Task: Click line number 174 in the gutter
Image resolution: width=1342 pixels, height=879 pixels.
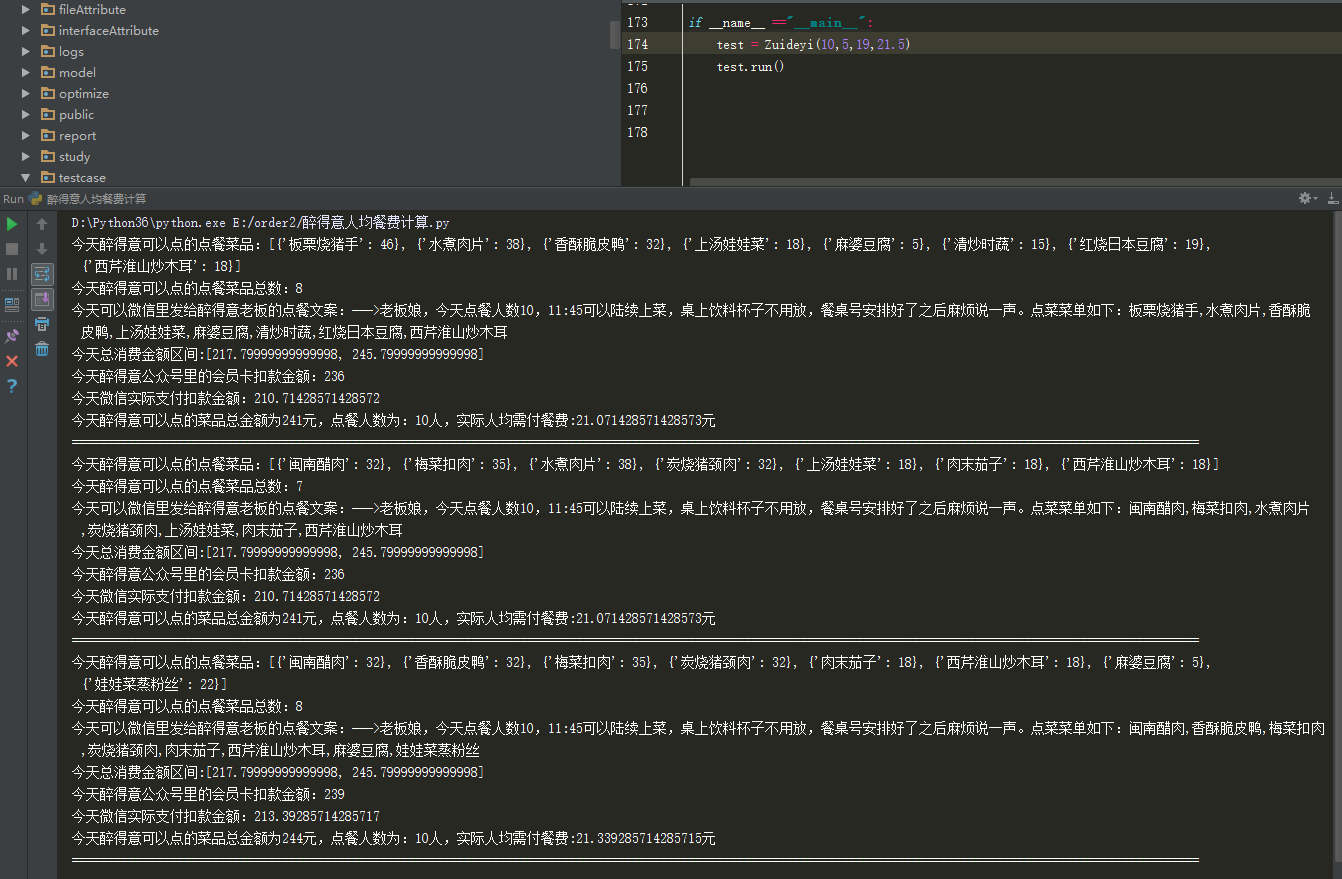Action: click(637, 44)
